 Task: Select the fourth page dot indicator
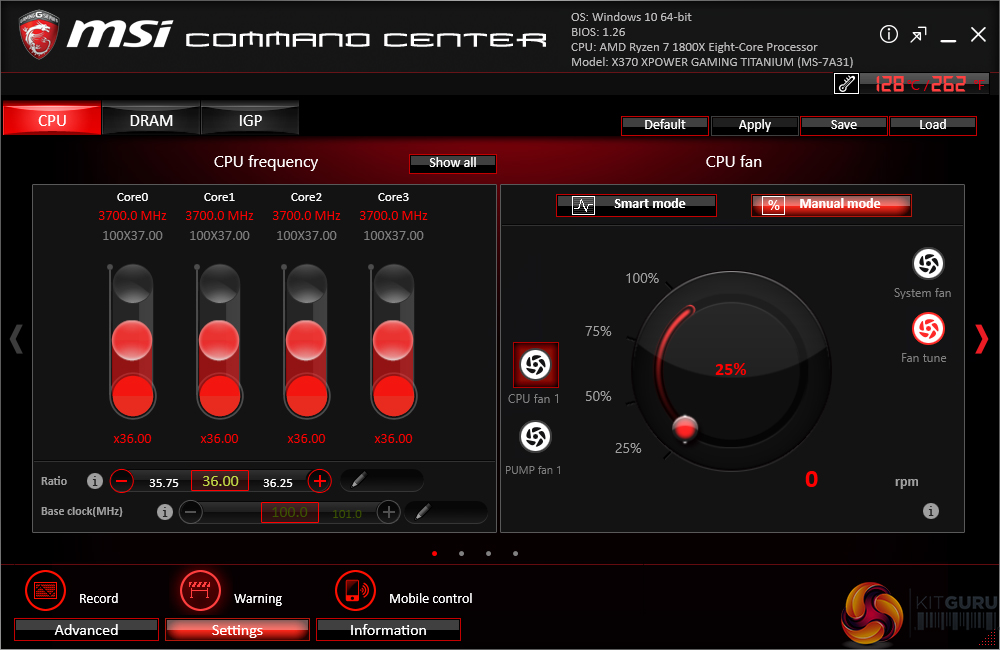[515, 554]
